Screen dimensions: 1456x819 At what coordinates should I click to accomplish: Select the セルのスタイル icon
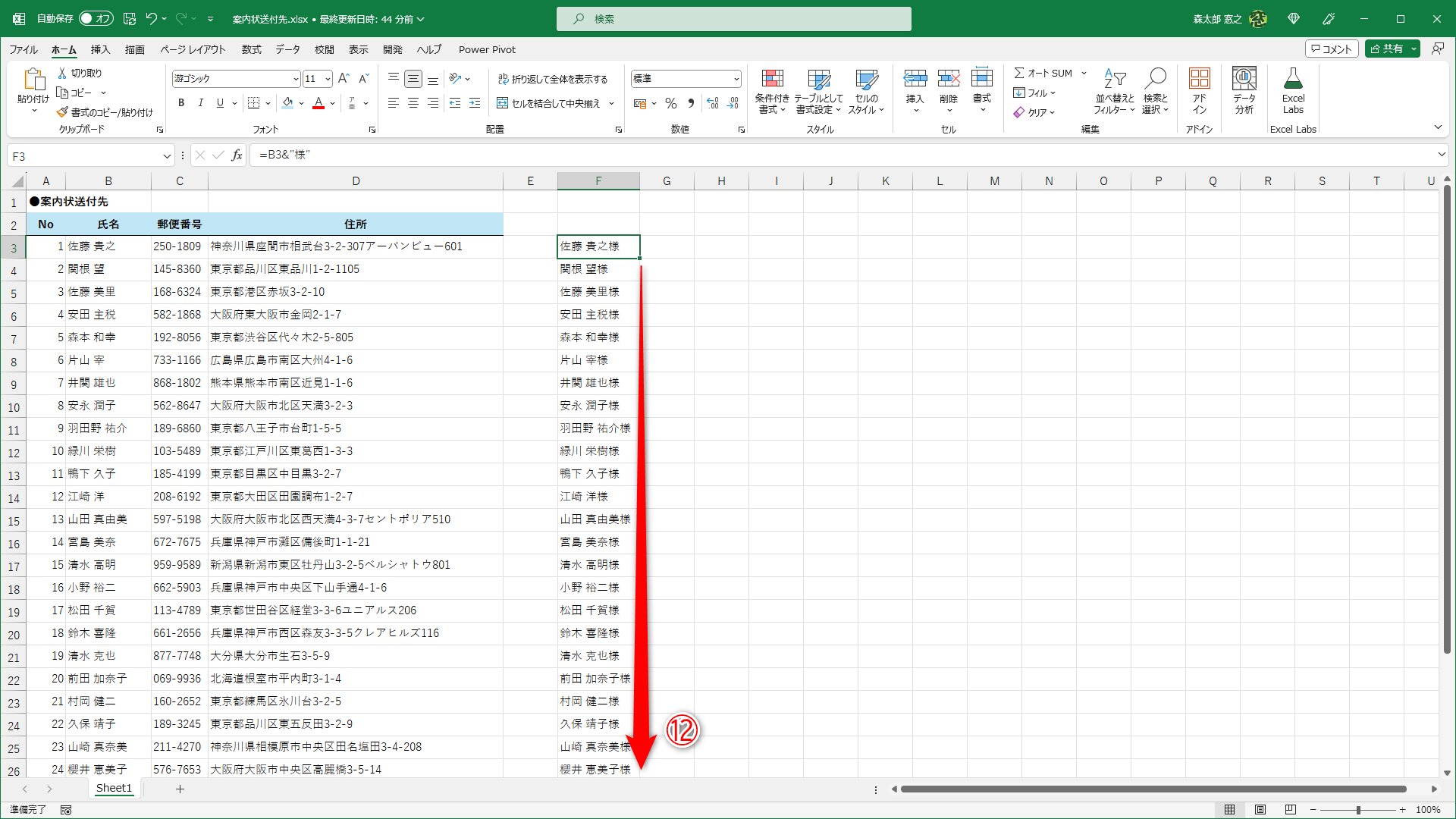click(x=866, y=91)
